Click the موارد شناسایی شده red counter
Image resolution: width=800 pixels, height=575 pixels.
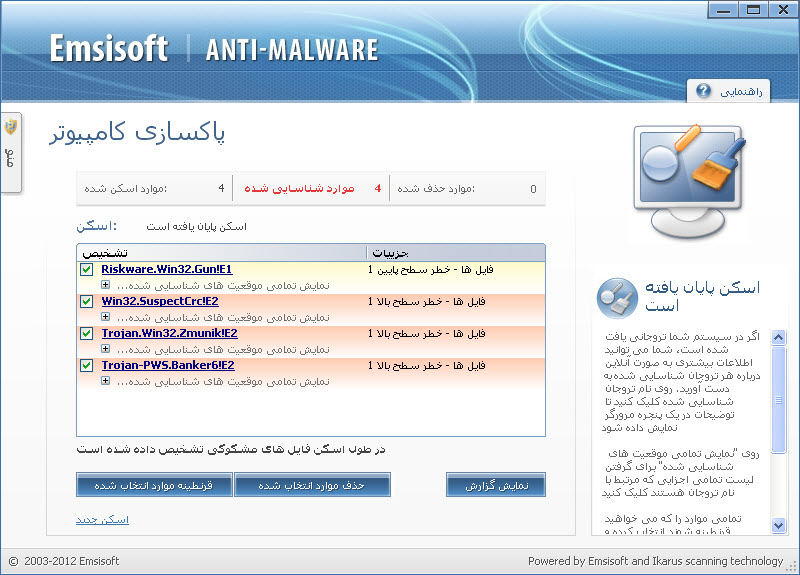pos(312,189)
